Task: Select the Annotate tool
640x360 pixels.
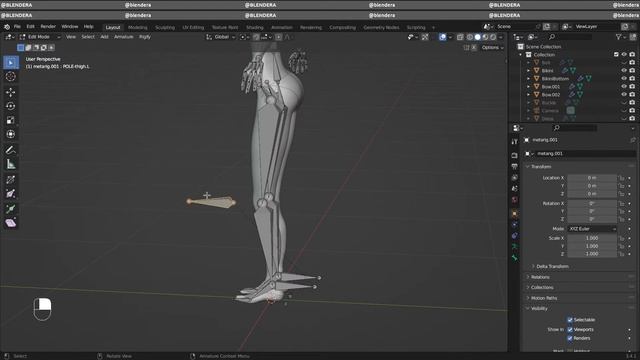Action: [11, 150]
